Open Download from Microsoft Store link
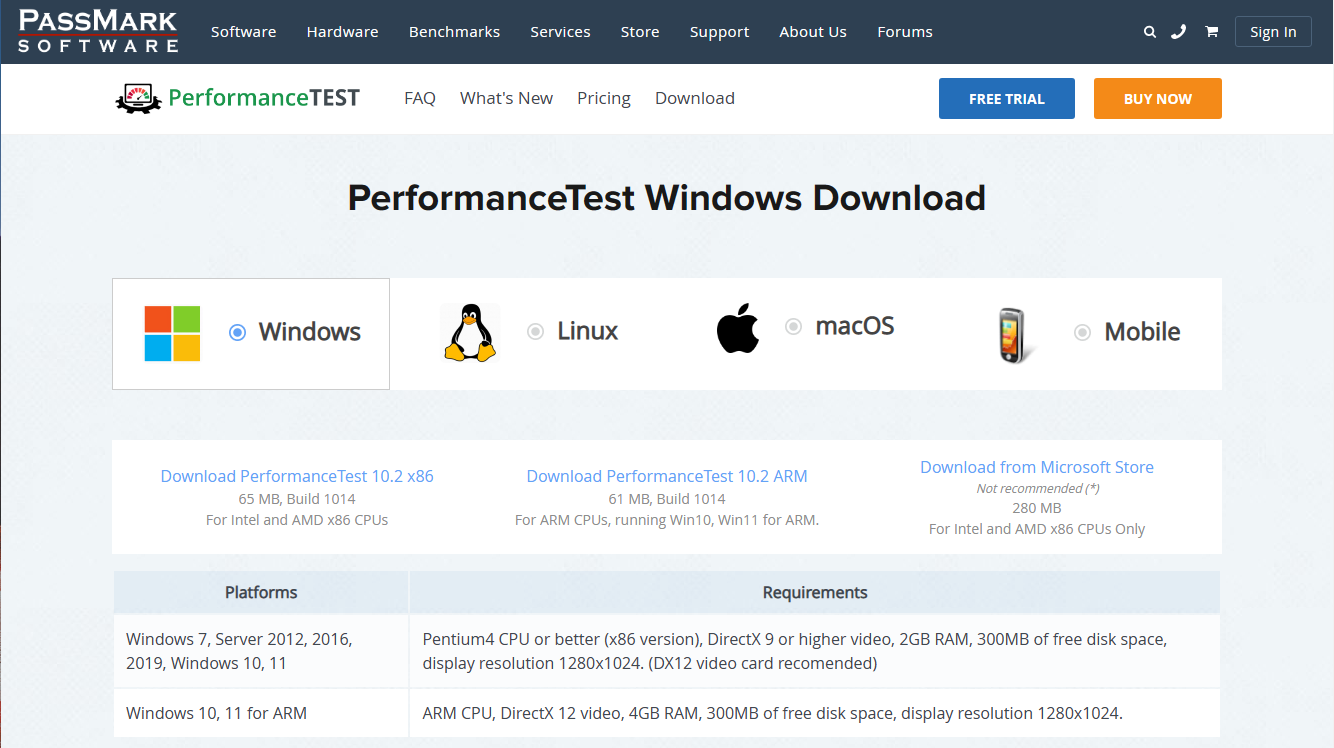 pyautogui.click(x=1037, y=467)
